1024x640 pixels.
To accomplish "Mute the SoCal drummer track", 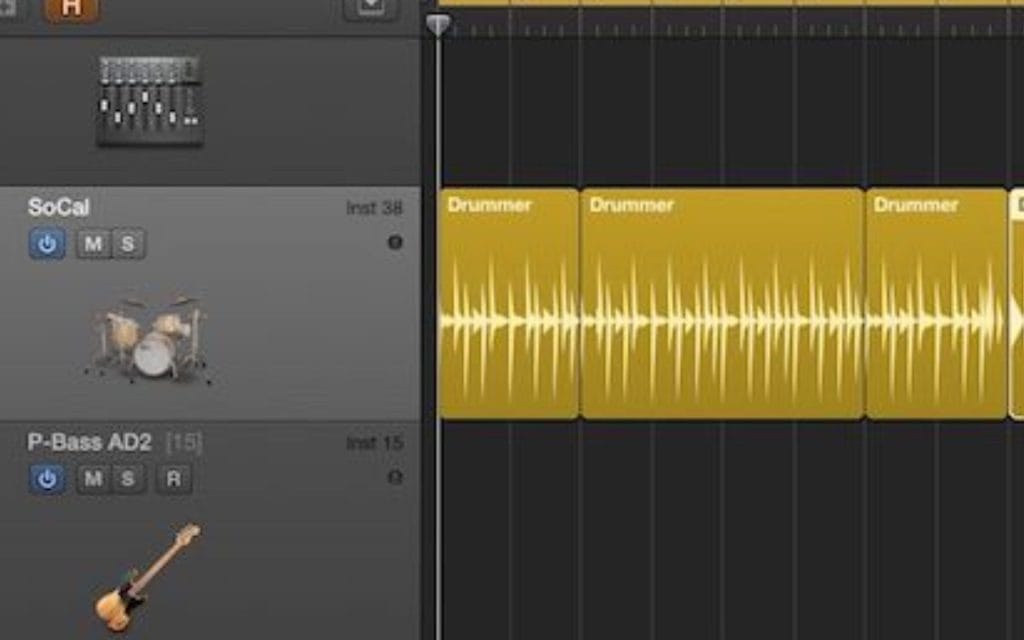I will (x=93, y=243).
